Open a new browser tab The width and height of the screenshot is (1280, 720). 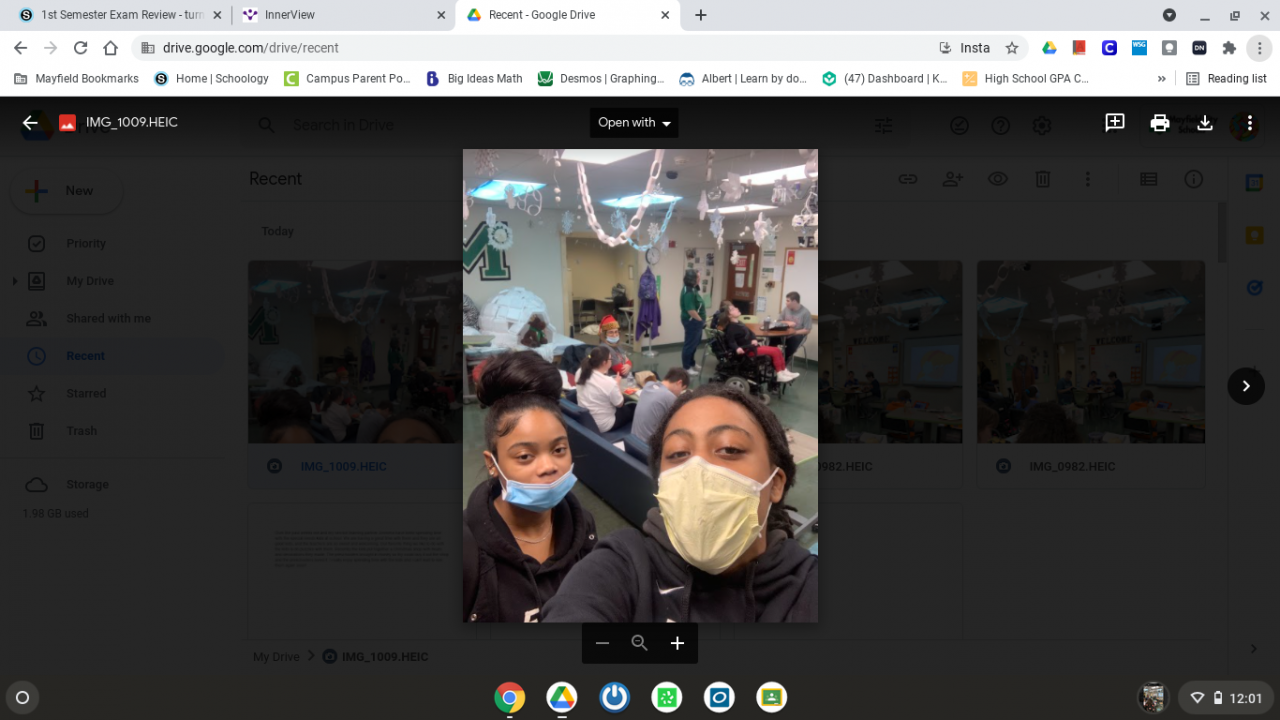tap(700, 15)
